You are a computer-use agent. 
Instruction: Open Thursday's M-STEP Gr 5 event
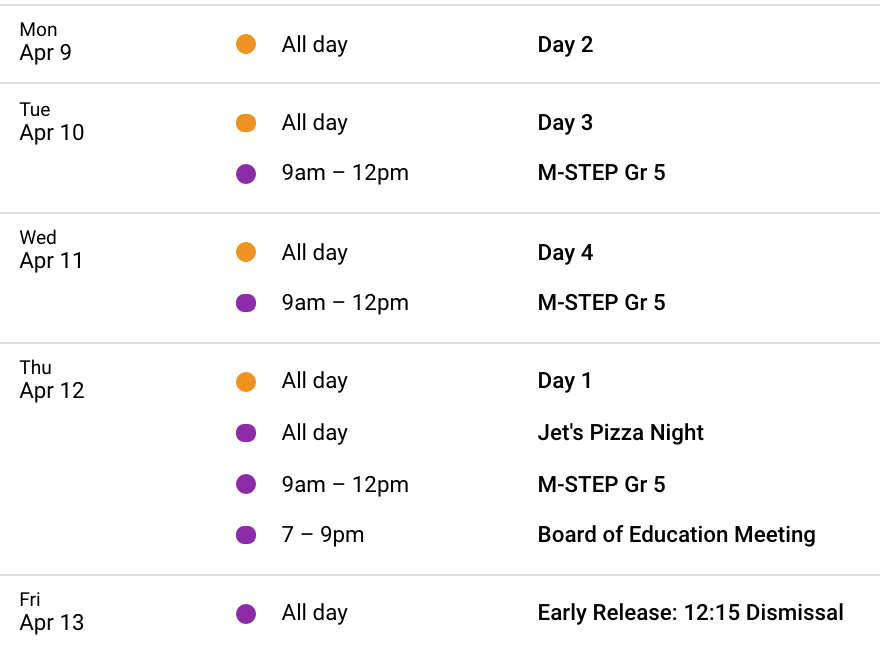tap(601, 484)
